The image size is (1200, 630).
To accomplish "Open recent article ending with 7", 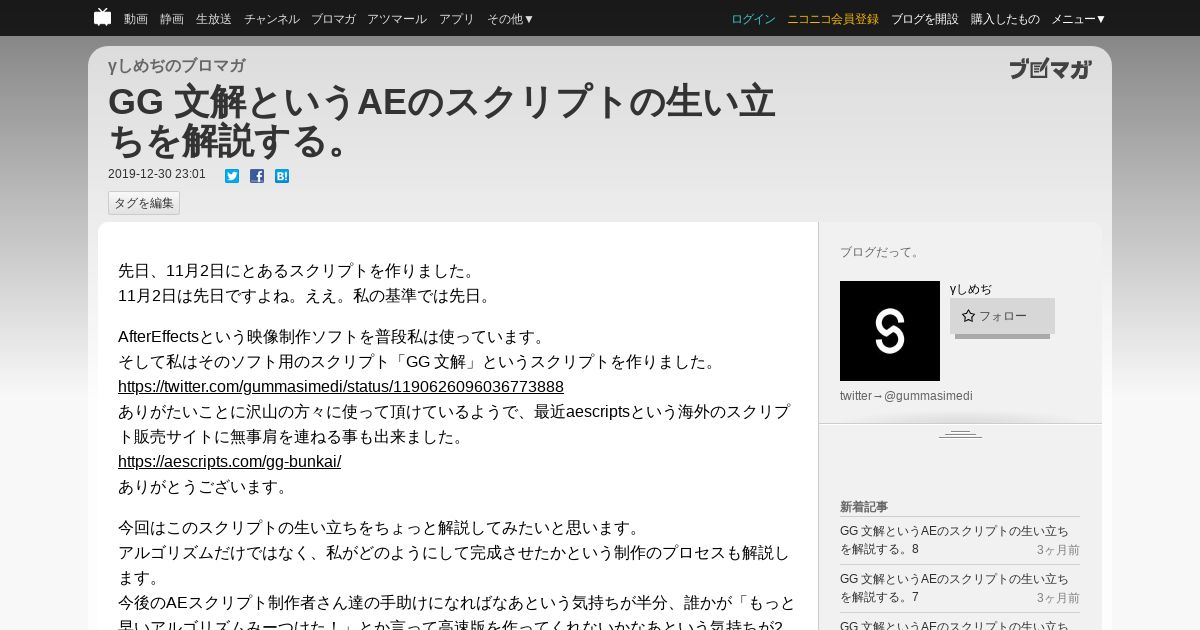I will [954, 588].
